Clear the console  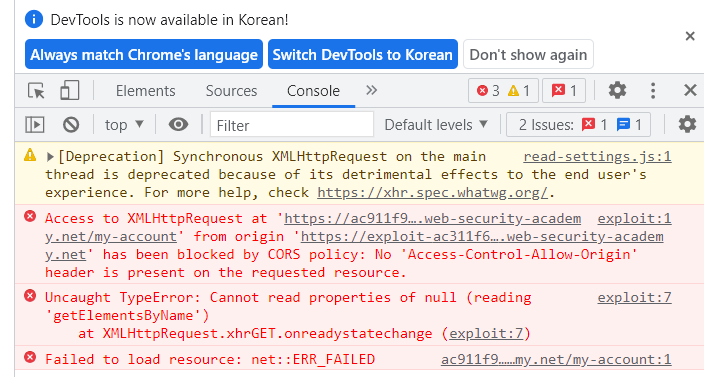pos(71,125)
